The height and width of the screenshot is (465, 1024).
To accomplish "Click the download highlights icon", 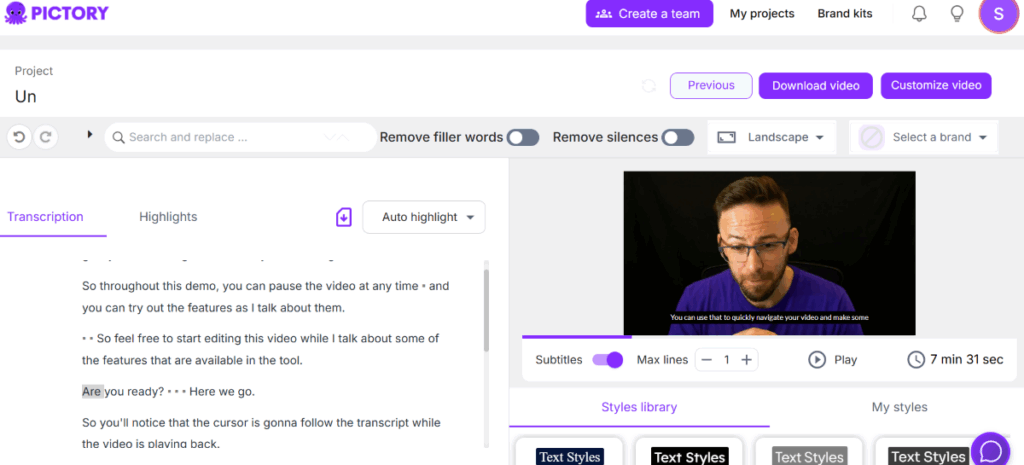I will click(344, 217).
